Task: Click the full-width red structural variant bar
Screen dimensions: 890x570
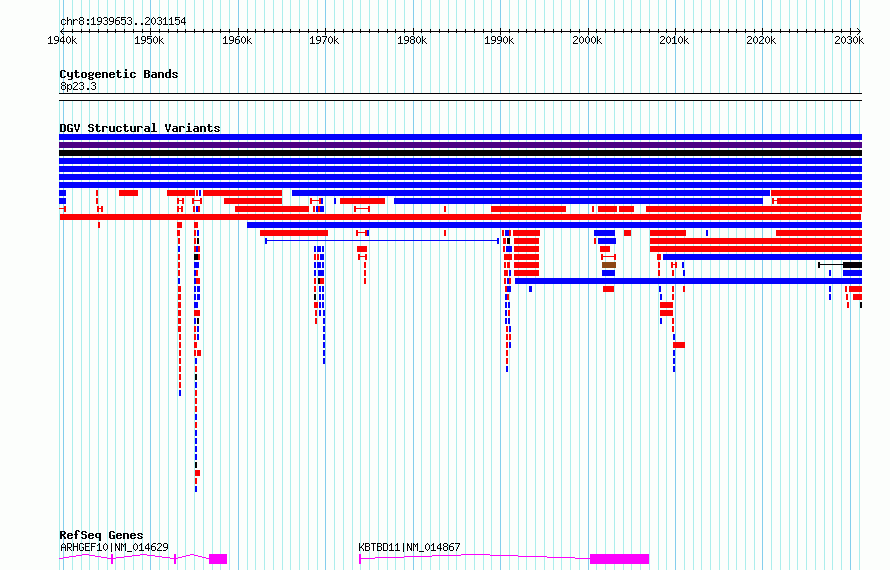Action: point(460,217)
